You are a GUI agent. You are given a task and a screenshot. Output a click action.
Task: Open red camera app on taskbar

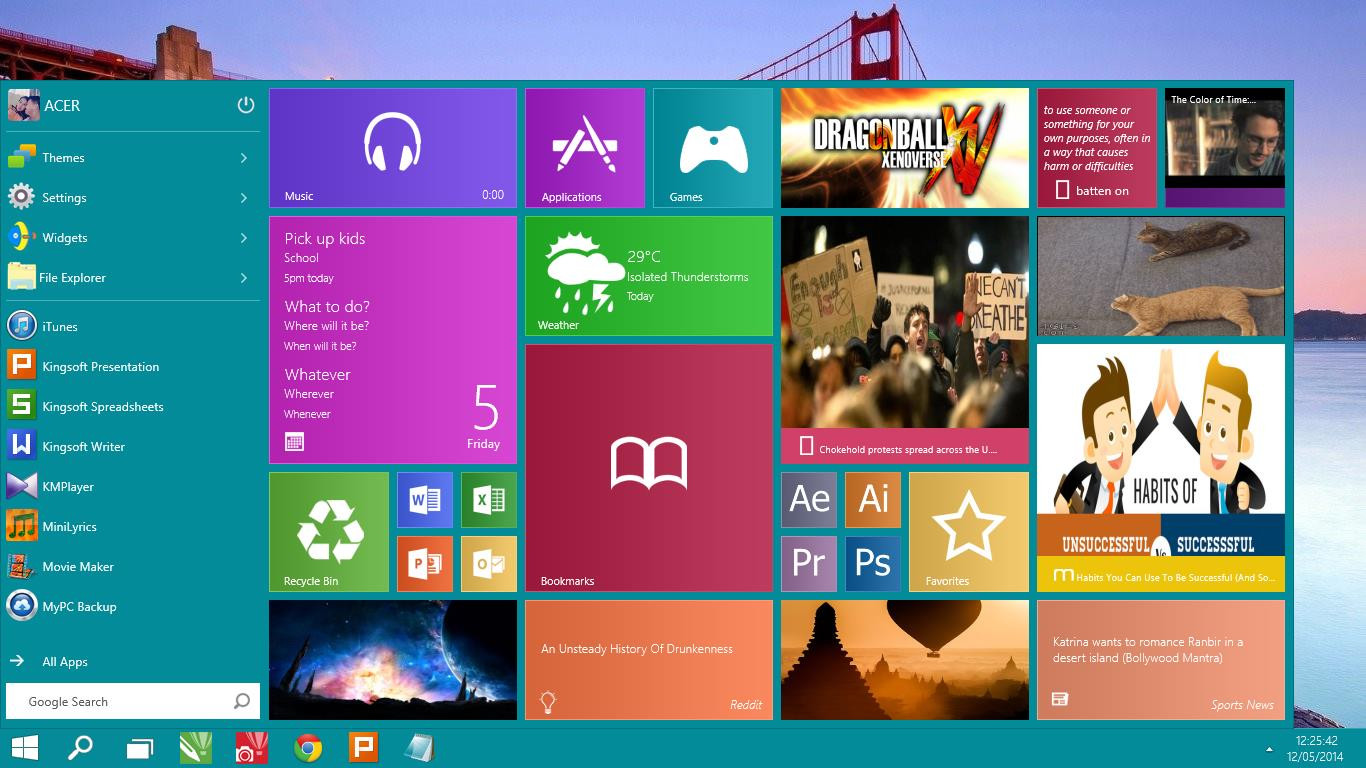click(251, 748)
